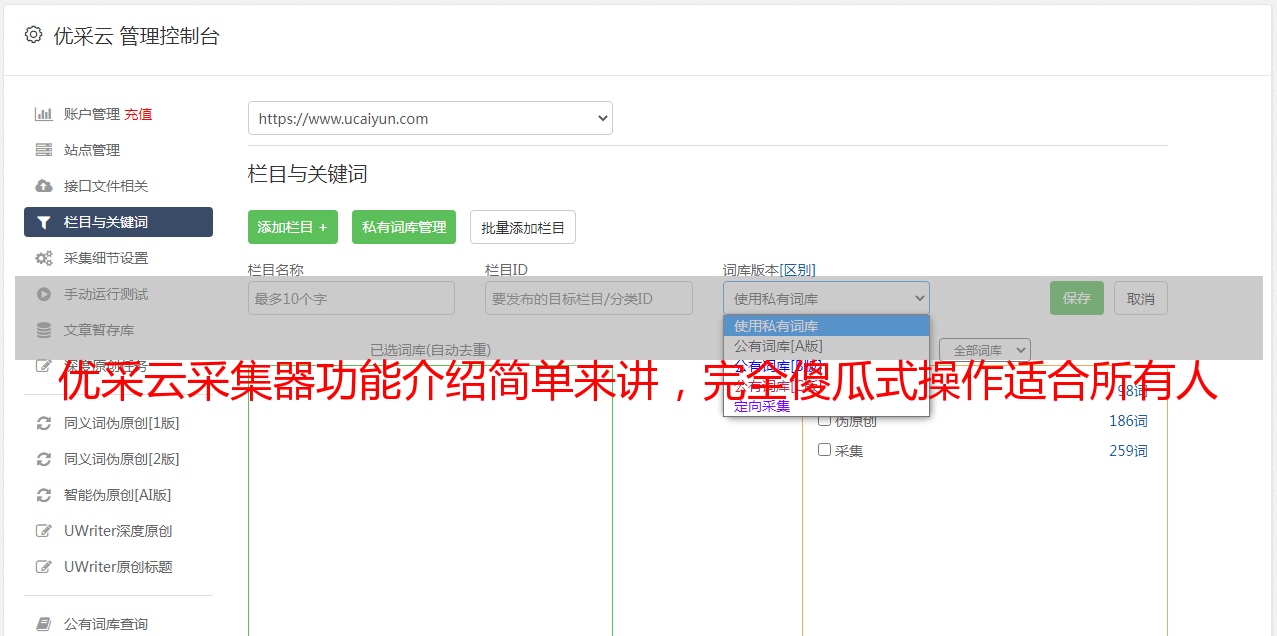This screenshot has height=636, width=1277.
Task: Click the funnel icon for 栏目与关键词
Action: (43, 222)
